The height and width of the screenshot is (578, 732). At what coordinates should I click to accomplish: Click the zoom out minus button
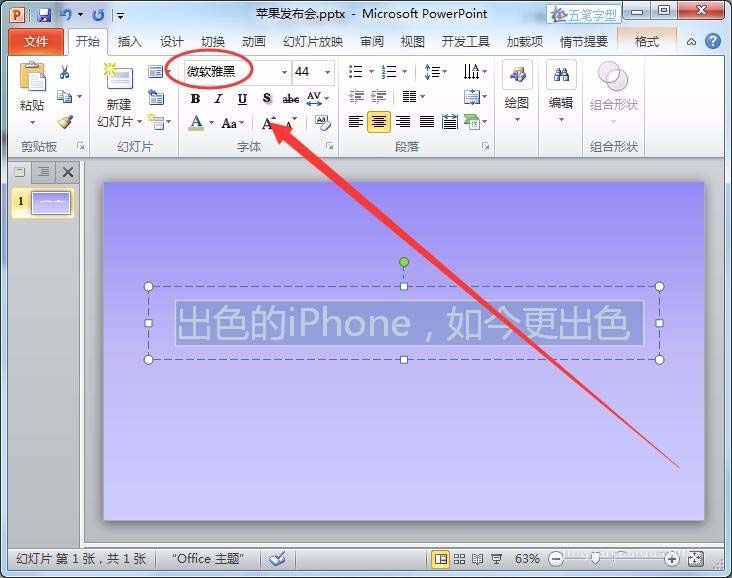(x=556, y=559)
